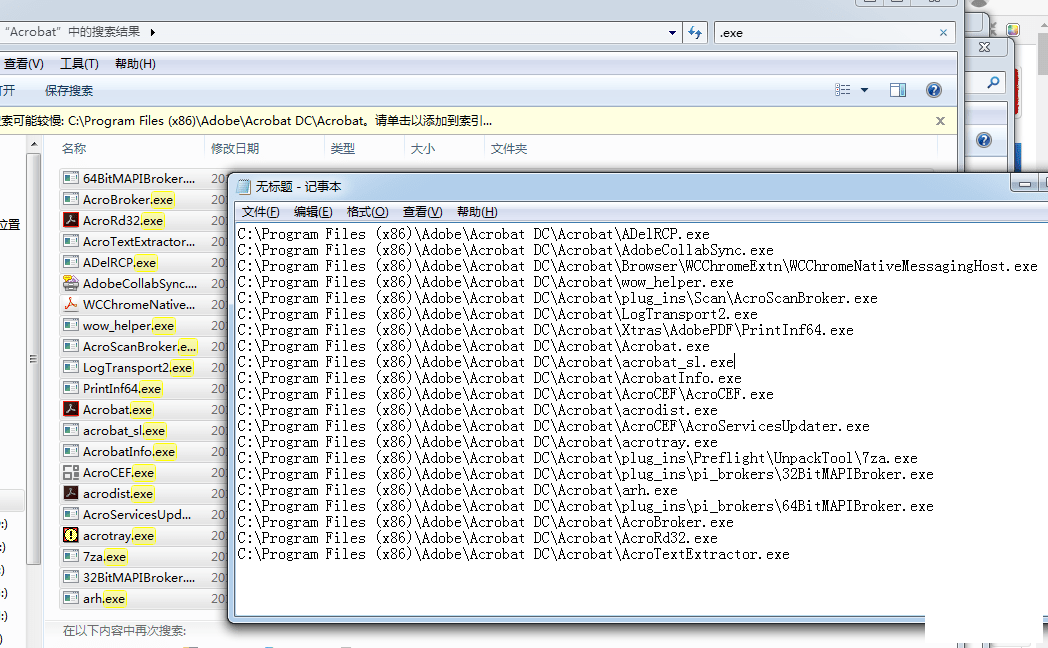Viewport: 1048px width, 648px height.
Task: Select the AcroCEF.exe file icon
Action: click(x=71, y=472)
